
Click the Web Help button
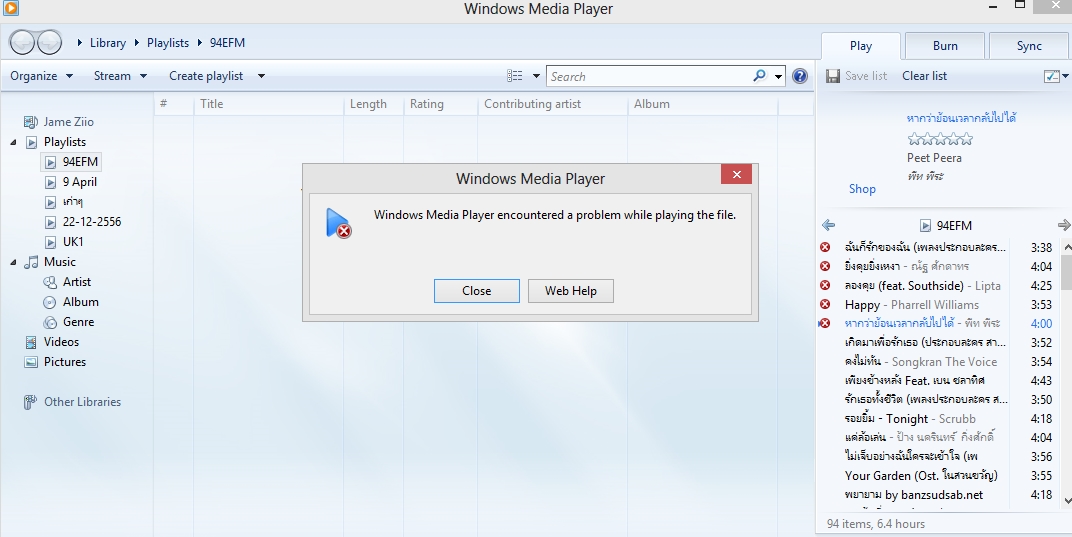[571, 291]
